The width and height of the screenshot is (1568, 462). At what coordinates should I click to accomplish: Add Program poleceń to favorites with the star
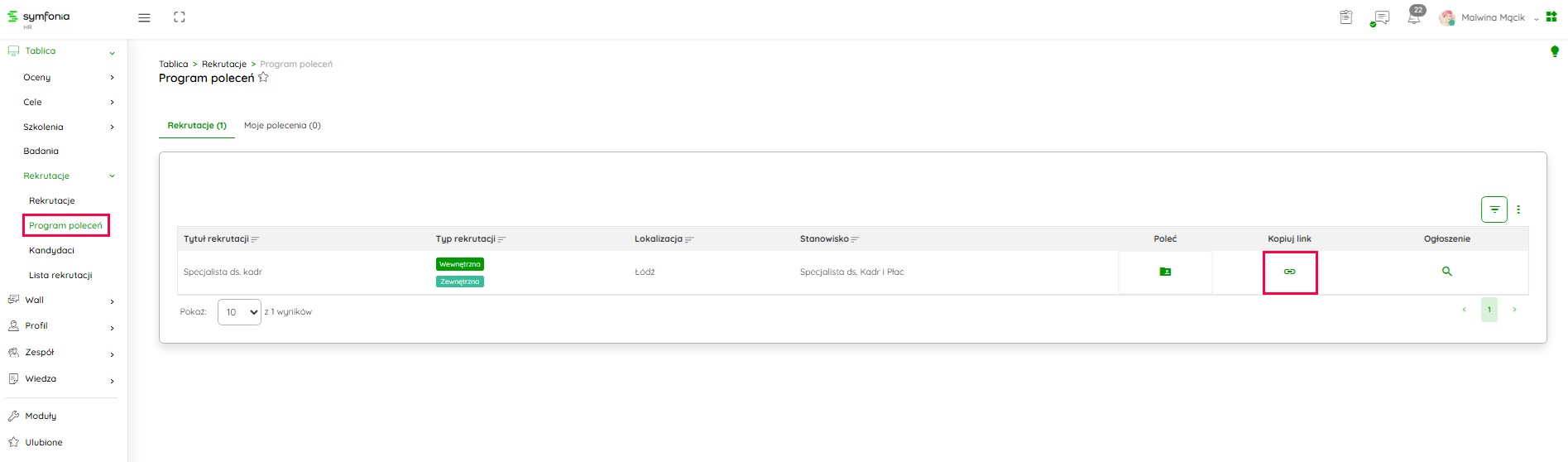coord(264,78)
